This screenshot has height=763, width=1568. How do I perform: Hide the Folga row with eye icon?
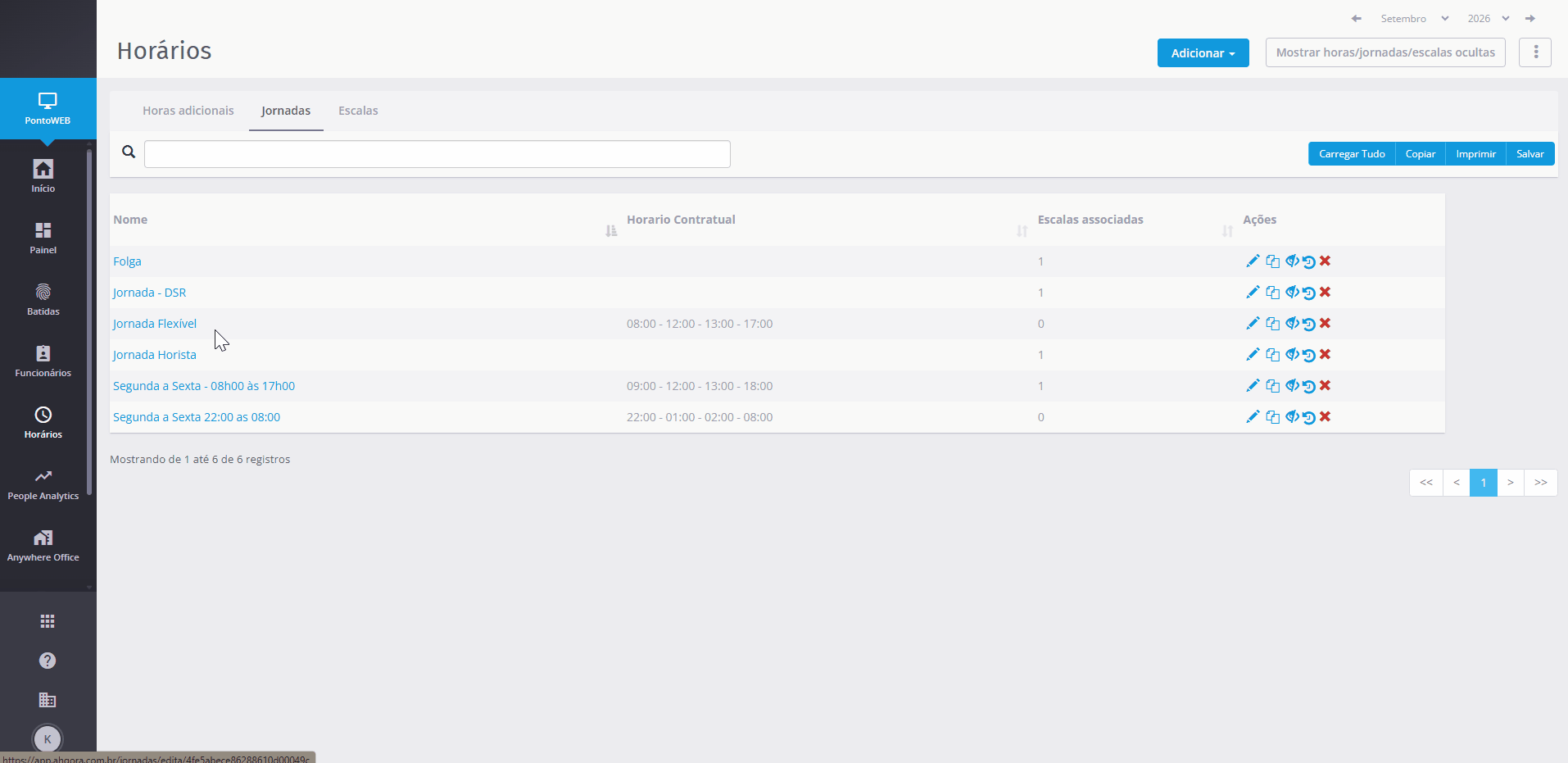point(1292,261)
